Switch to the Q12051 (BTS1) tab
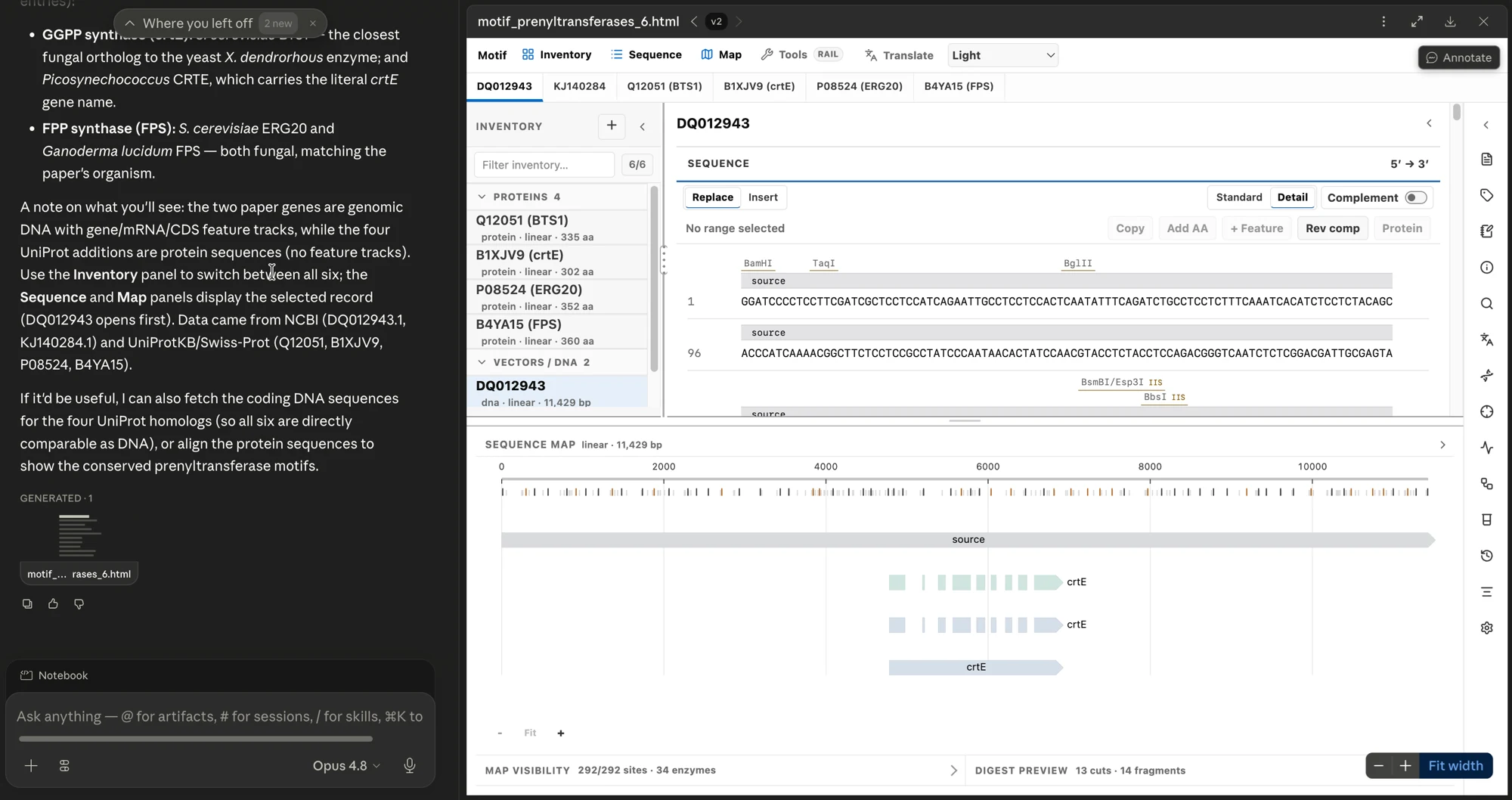 [x=665, y=86]
